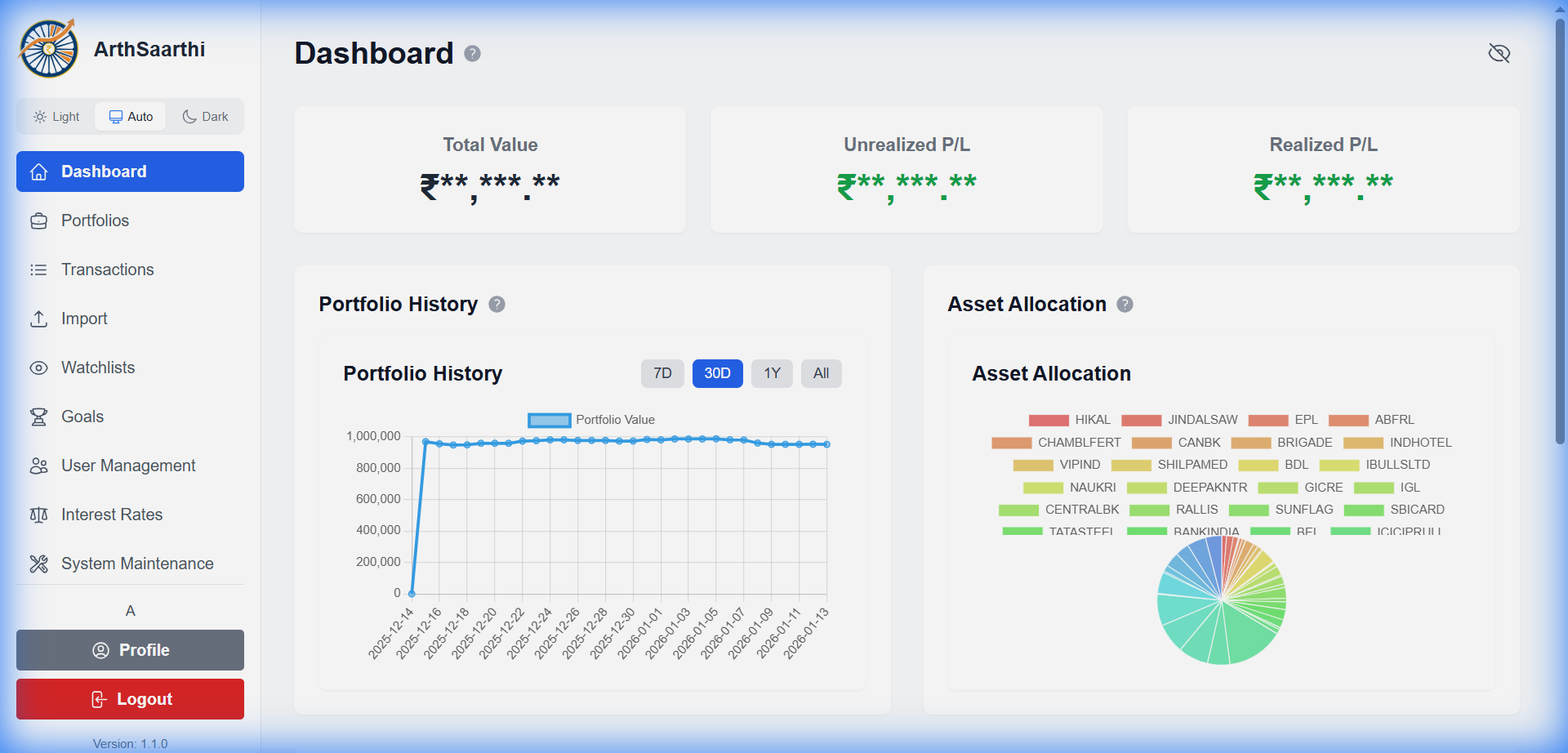The width and height of the screenshot is (1568, 753).
Task: Select the 7D time range
Action: (x=662, y=373)
